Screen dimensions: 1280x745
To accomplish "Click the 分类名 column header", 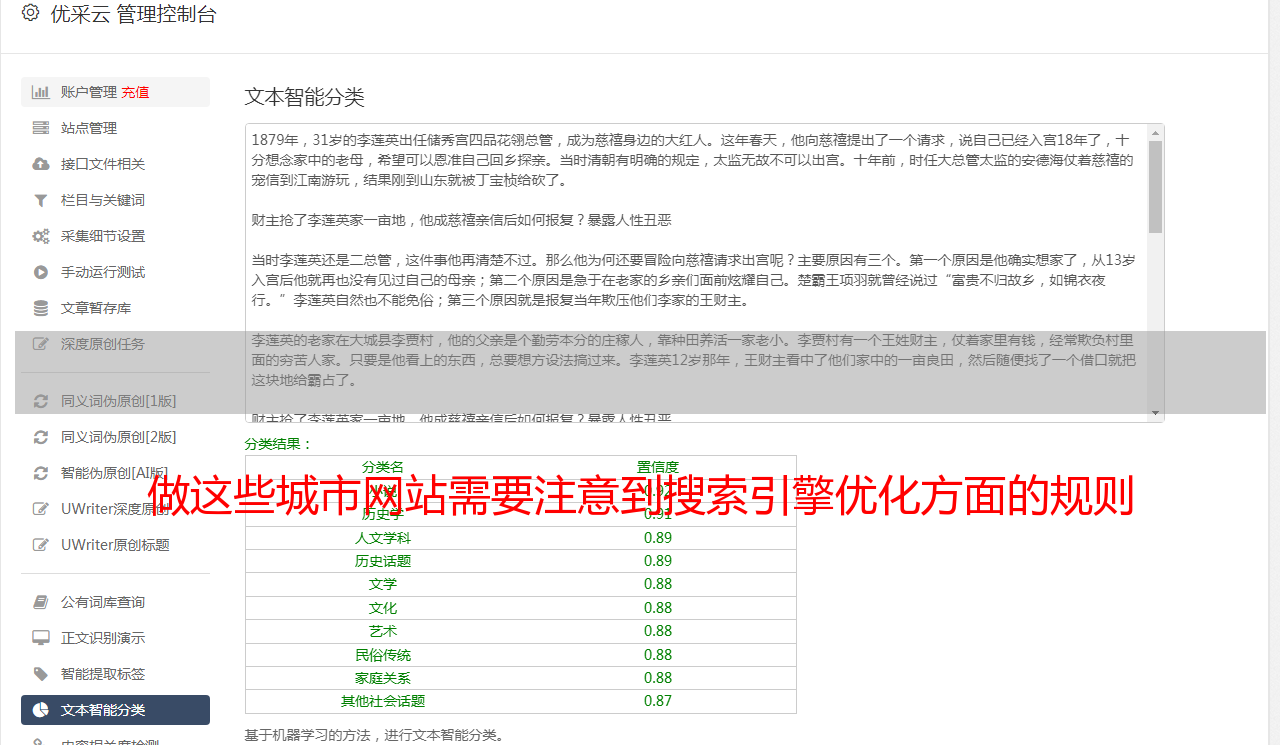I will pyautogui.click(x=383, y=467).
